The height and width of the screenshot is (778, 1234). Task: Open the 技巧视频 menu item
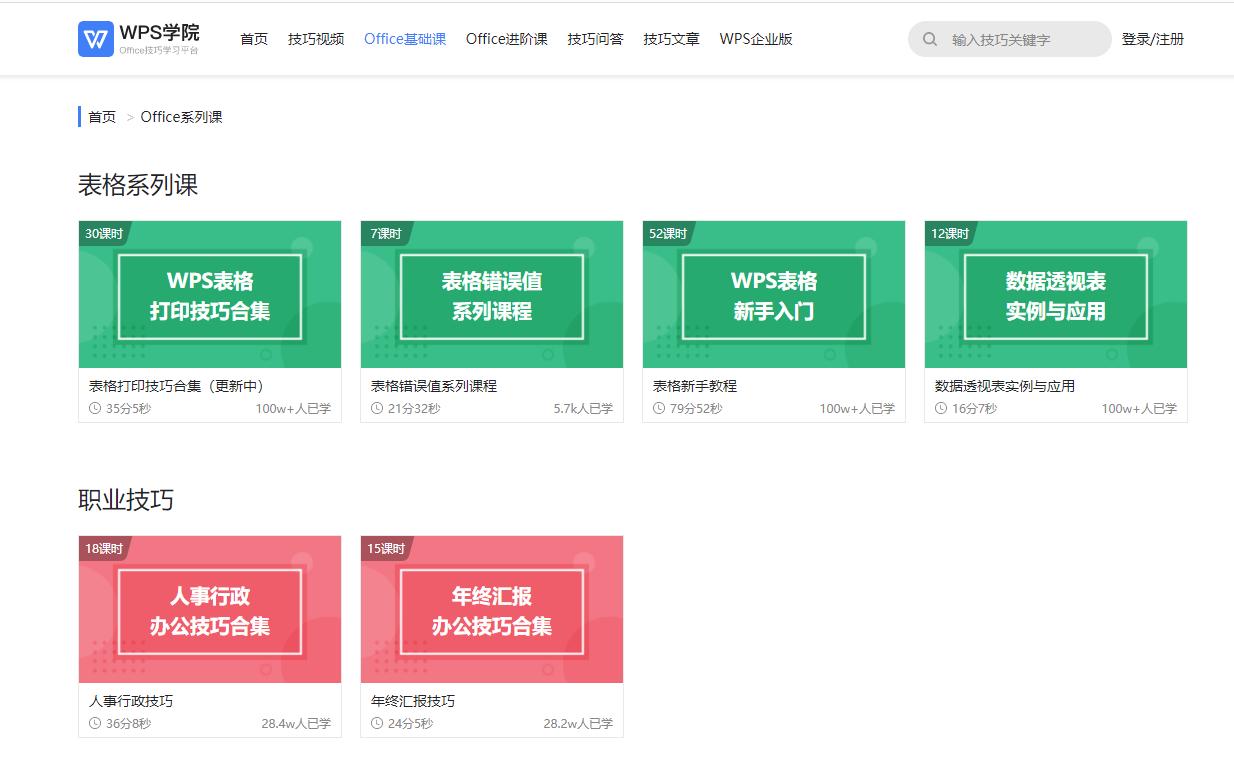click(x=315, y=39)
